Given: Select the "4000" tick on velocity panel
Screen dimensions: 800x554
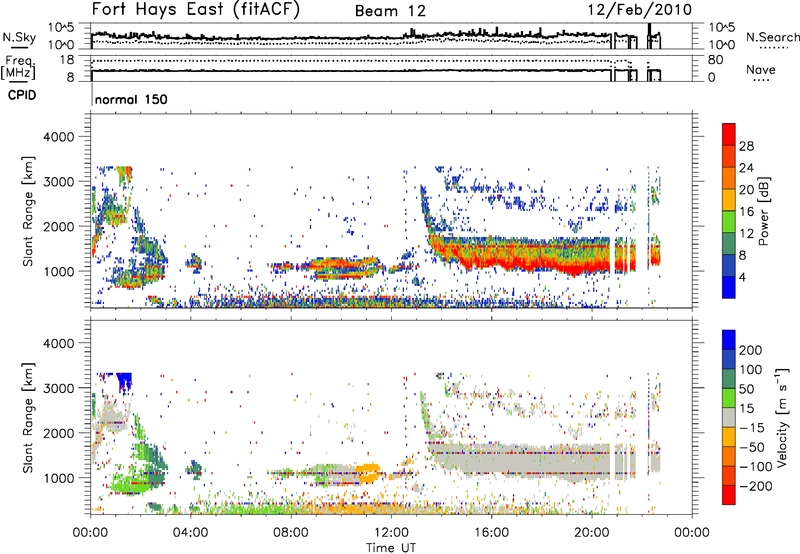Looking at the screenshot, I should click(x=58, y=343).
